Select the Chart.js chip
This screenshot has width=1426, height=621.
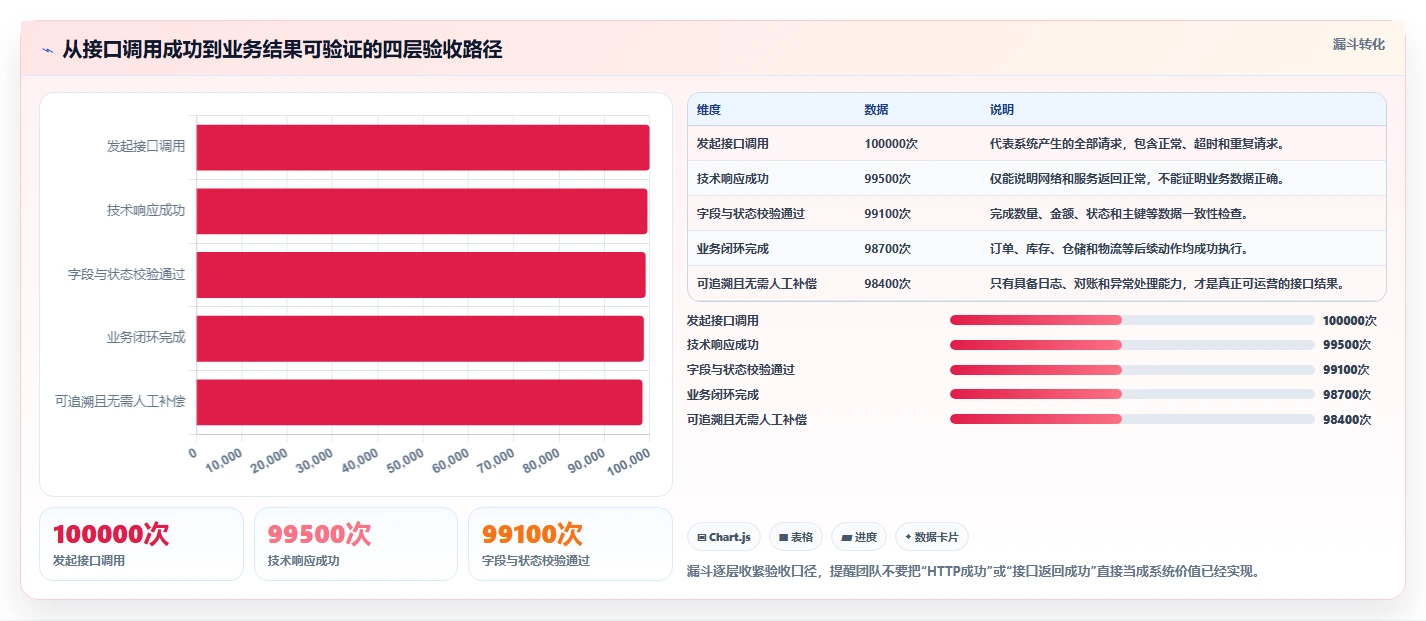725,537
